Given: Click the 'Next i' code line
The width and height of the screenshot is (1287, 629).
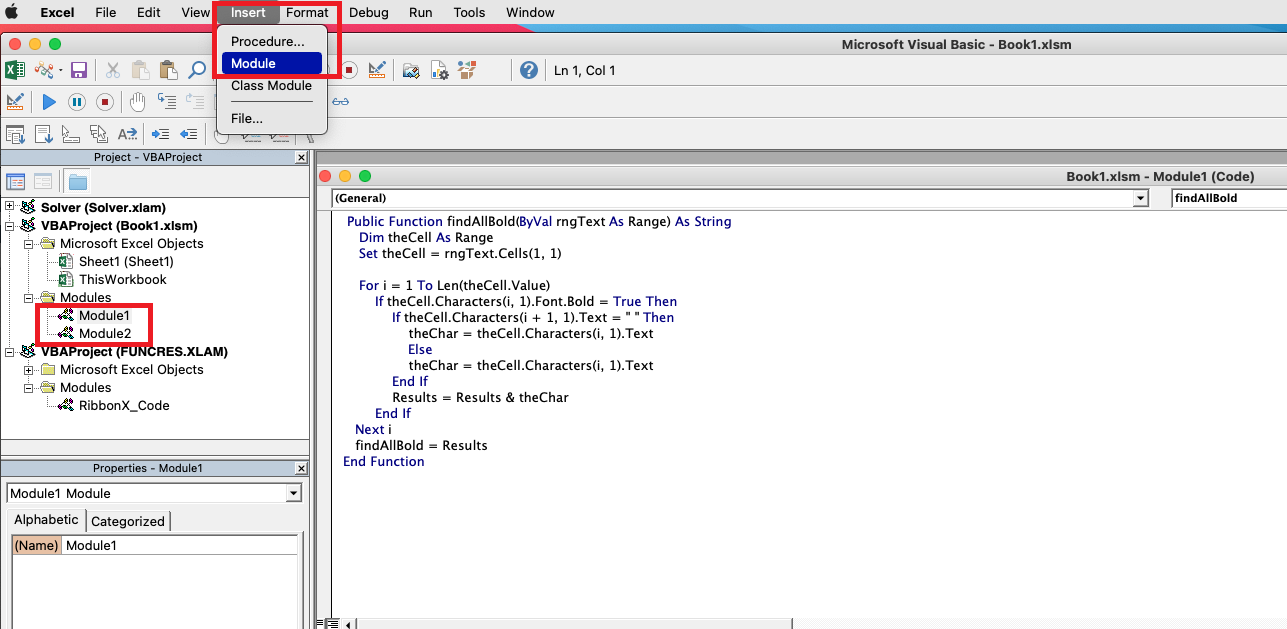Looking at the screenshot, I should click(373, 429).
